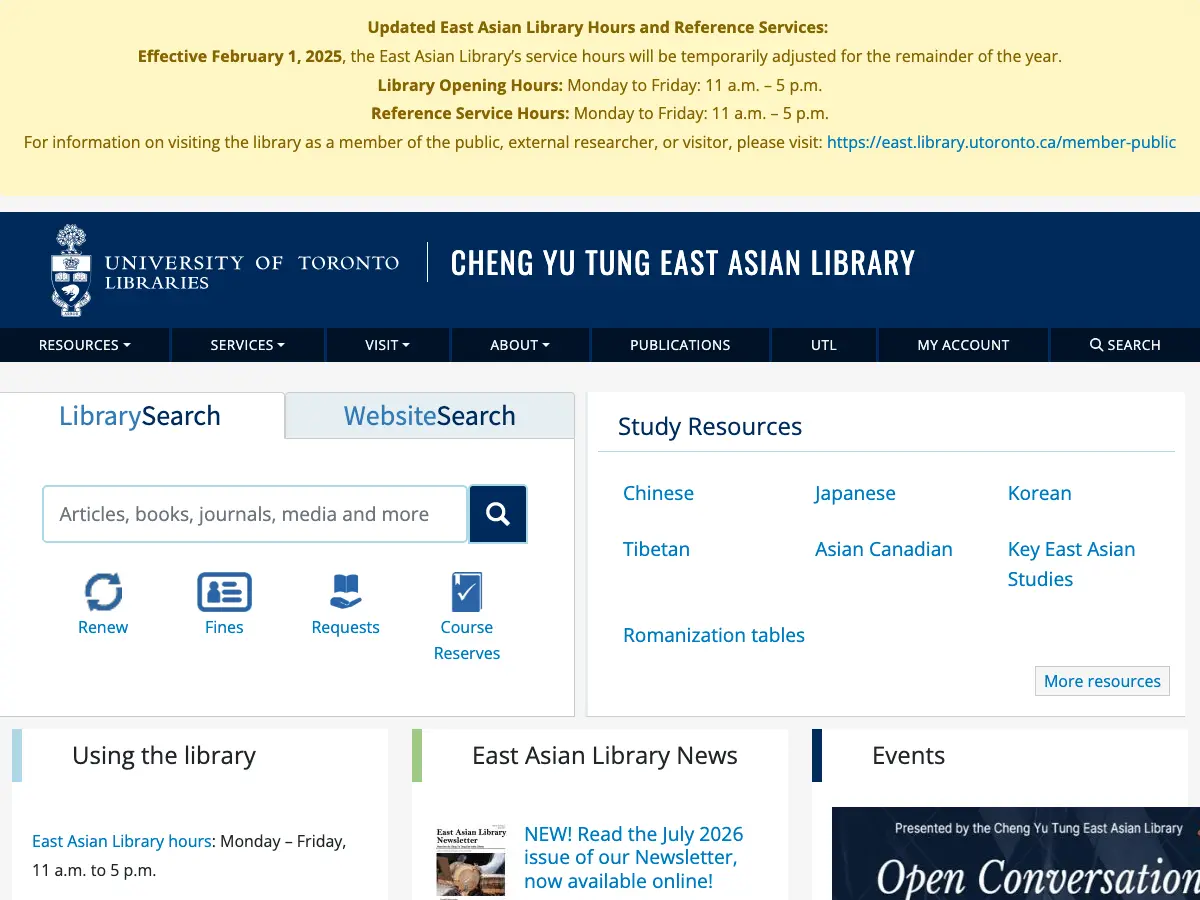The width and height of the screenshot is (1200, 900).
Task: Open My Account in the navigation bar
Action: click(x=963, y=345)
